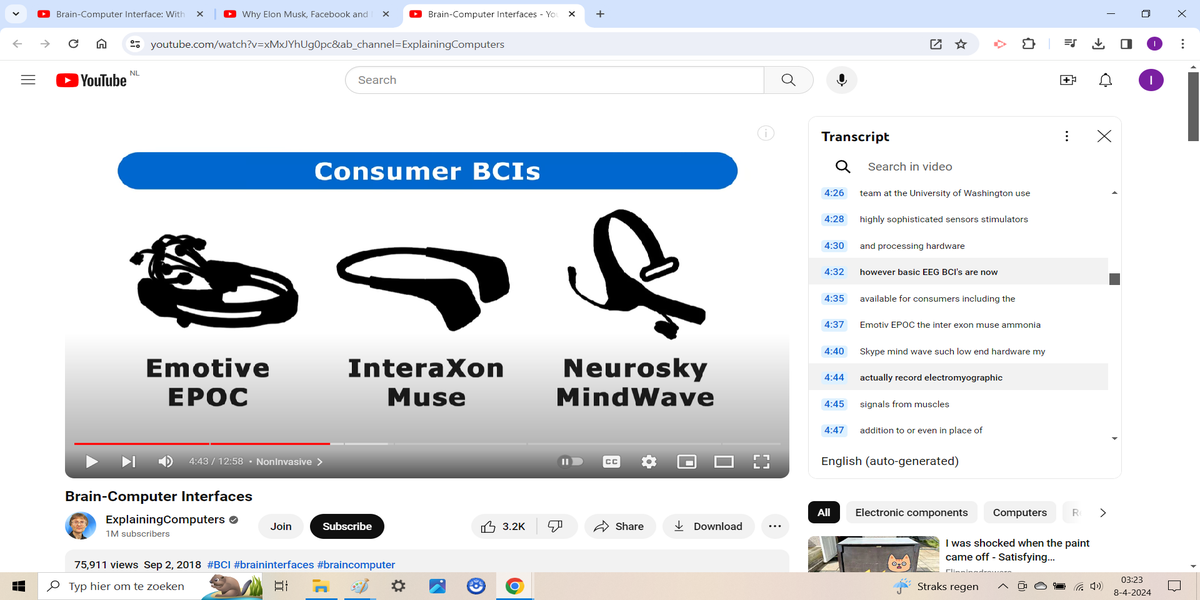Image resolution: width=1200 pixels, height=600 pixels.
Task: Mute the video volume
Action: (x=166, y=461)
